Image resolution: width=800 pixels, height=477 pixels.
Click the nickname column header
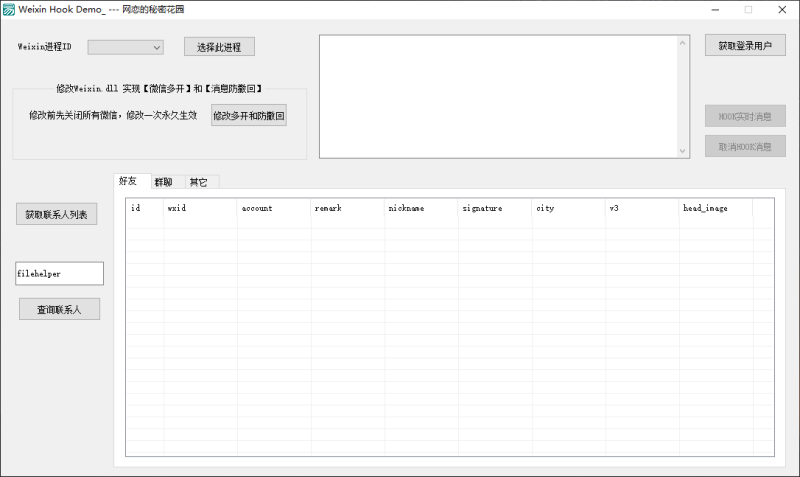coord(421,208)
